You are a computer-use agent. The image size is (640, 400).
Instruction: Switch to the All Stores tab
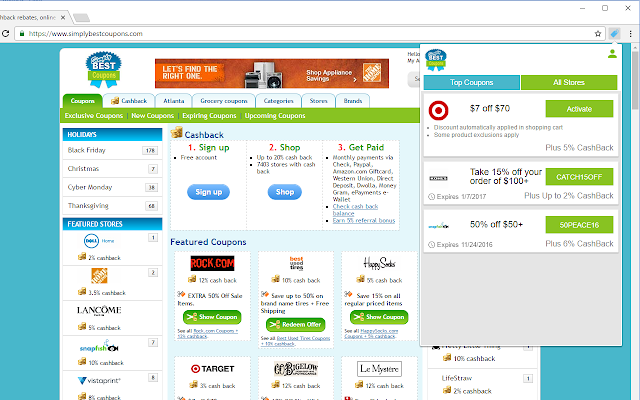(569, 82)
